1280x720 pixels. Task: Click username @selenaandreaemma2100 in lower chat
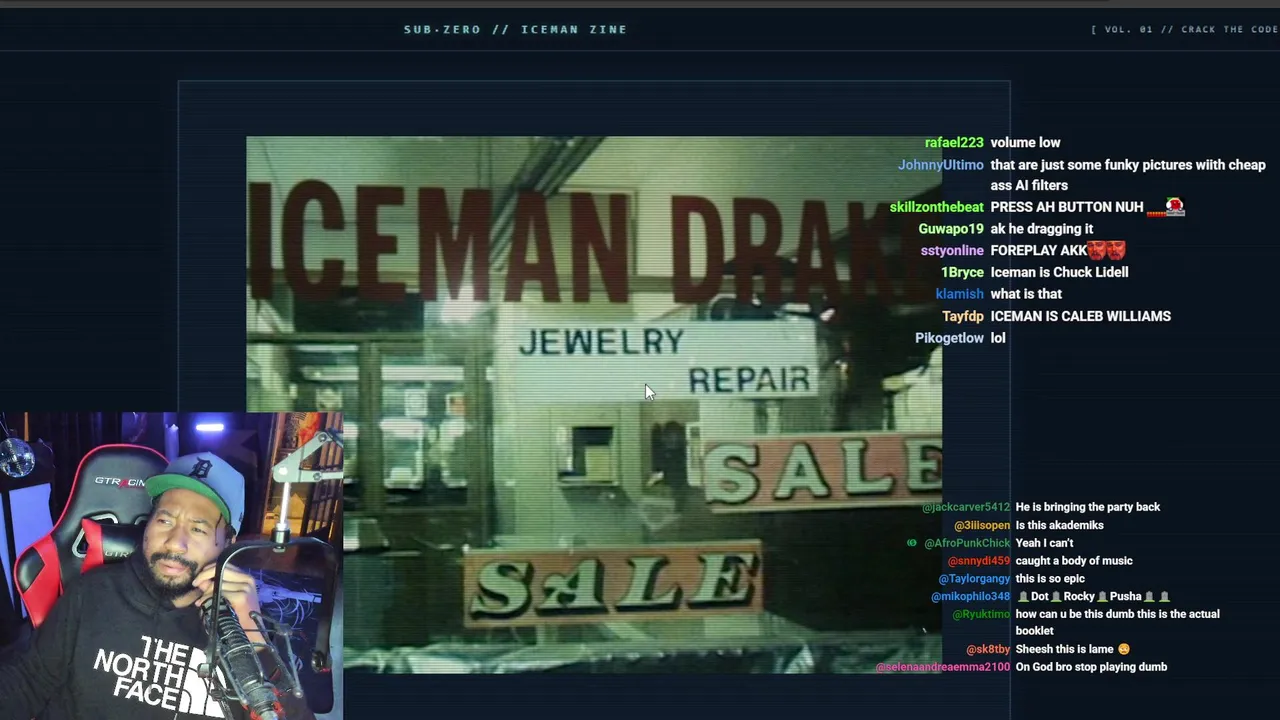pyautogui.click(x=943, y=667)
